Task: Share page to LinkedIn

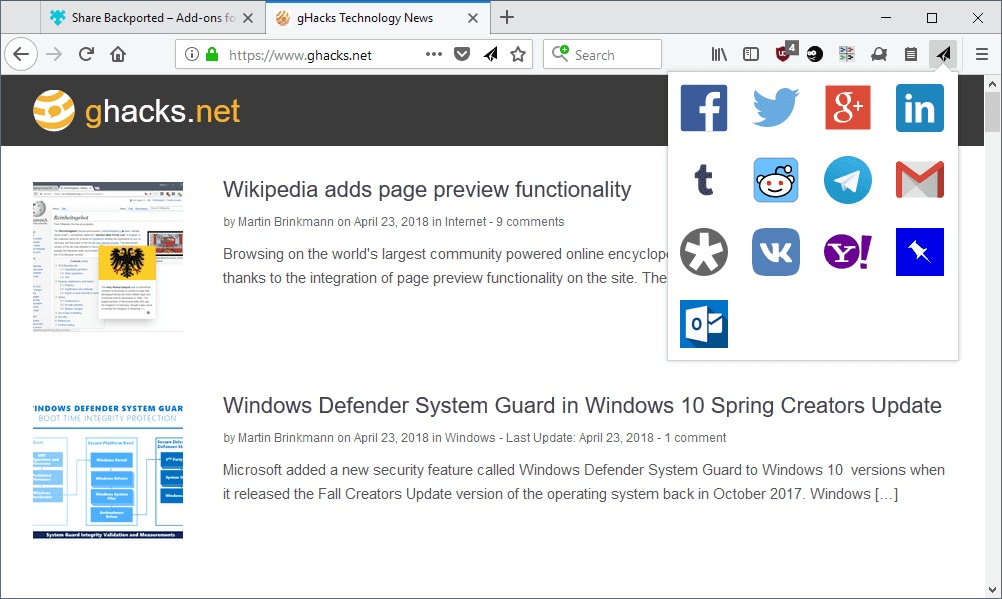Action: (920, 108)
